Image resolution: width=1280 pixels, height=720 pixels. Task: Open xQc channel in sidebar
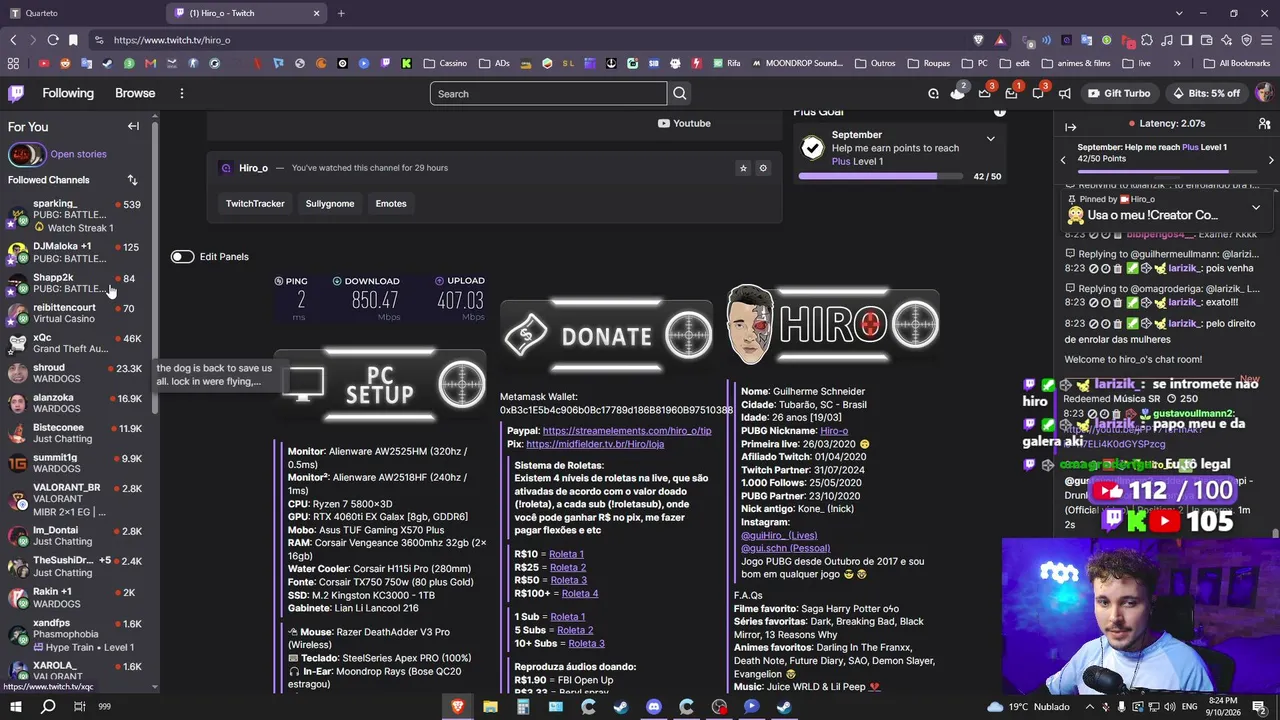point(75,343)
